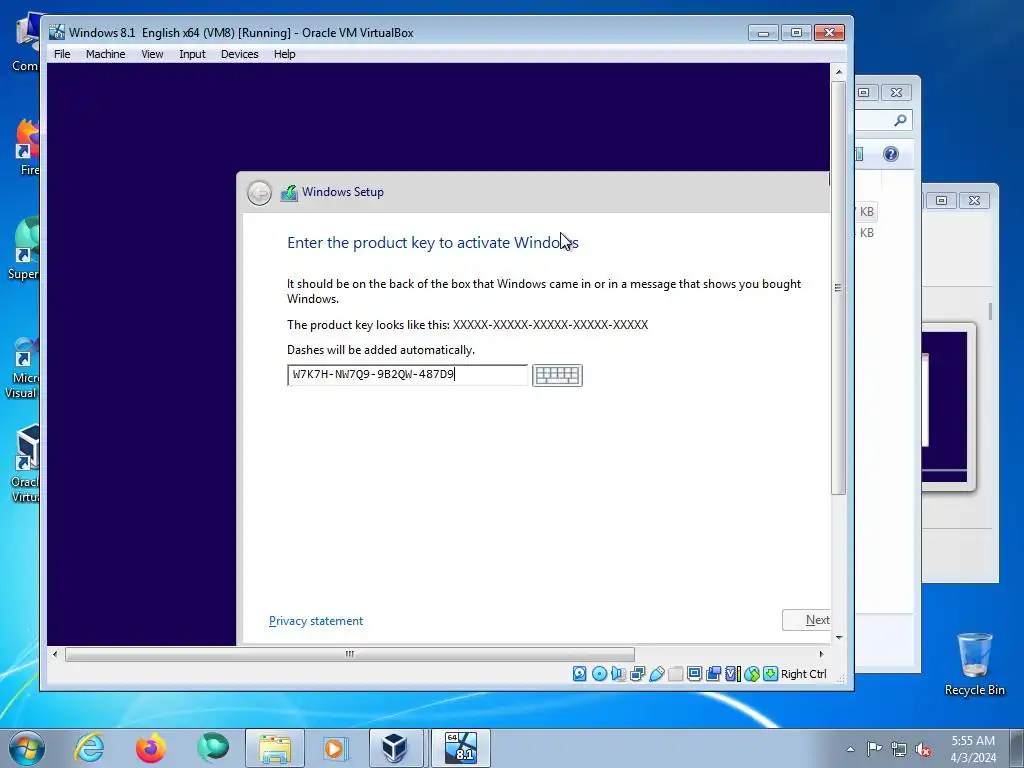
Task: Open the Recycle Bin desktop icon
Action: tap(974, 664)
